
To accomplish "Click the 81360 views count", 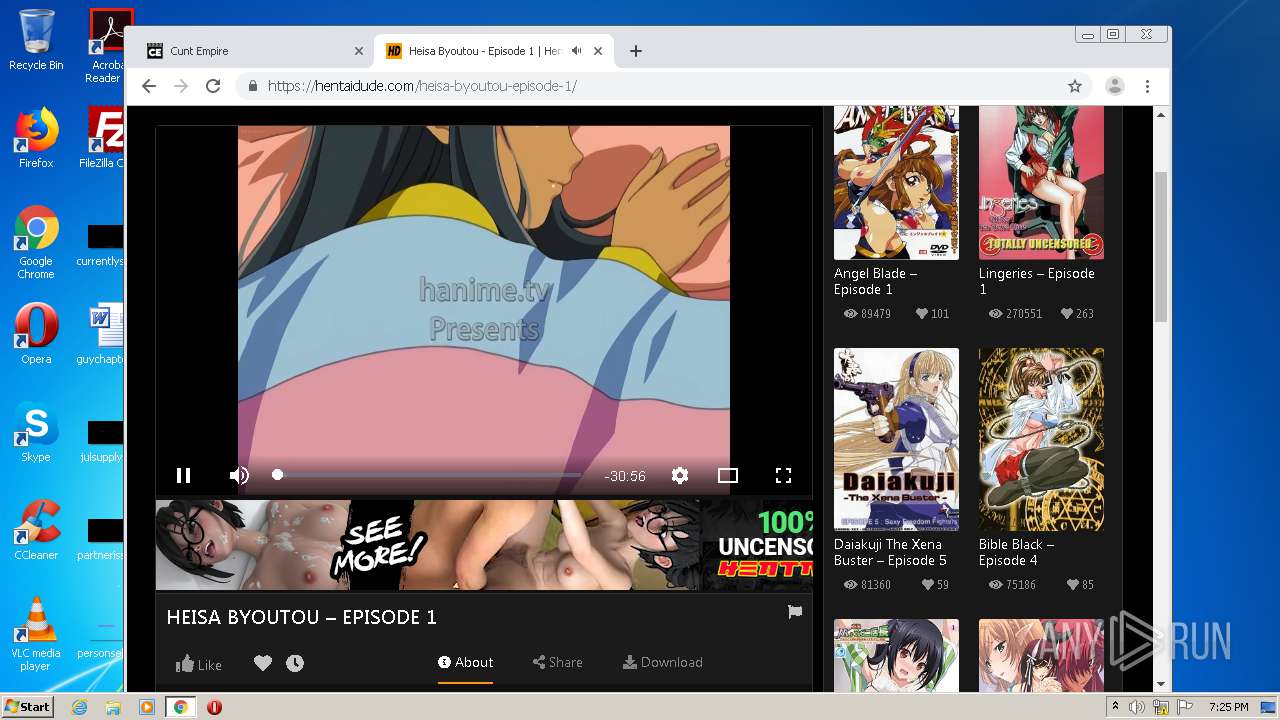I will [x=867, y=584].
